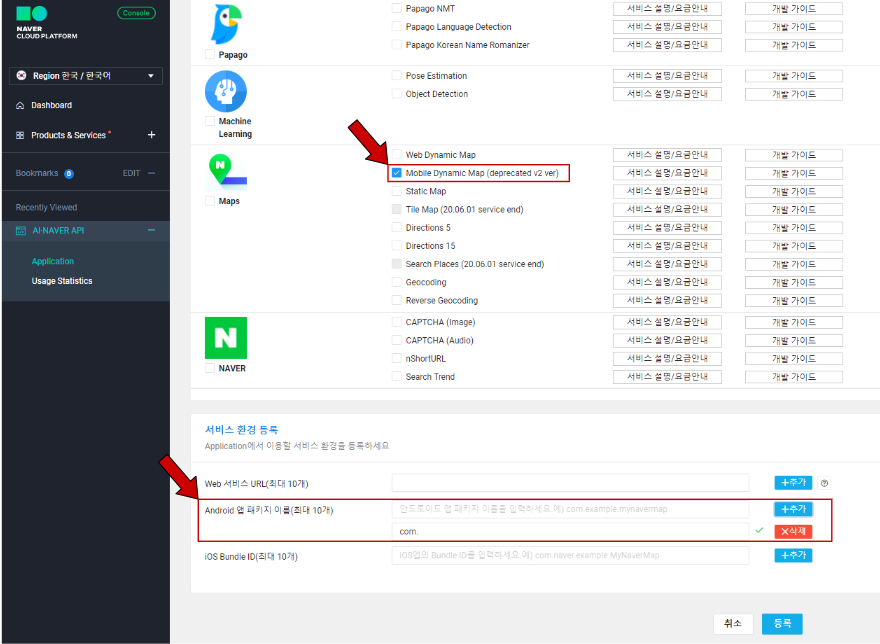Click the Bookmarks count badge
880x644 pixels.
click(68, 173)
